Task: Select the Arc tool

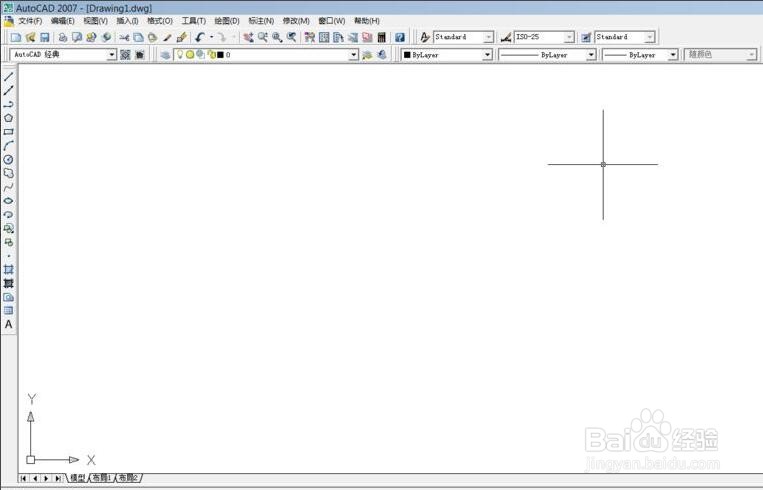Action: [8, 145]
